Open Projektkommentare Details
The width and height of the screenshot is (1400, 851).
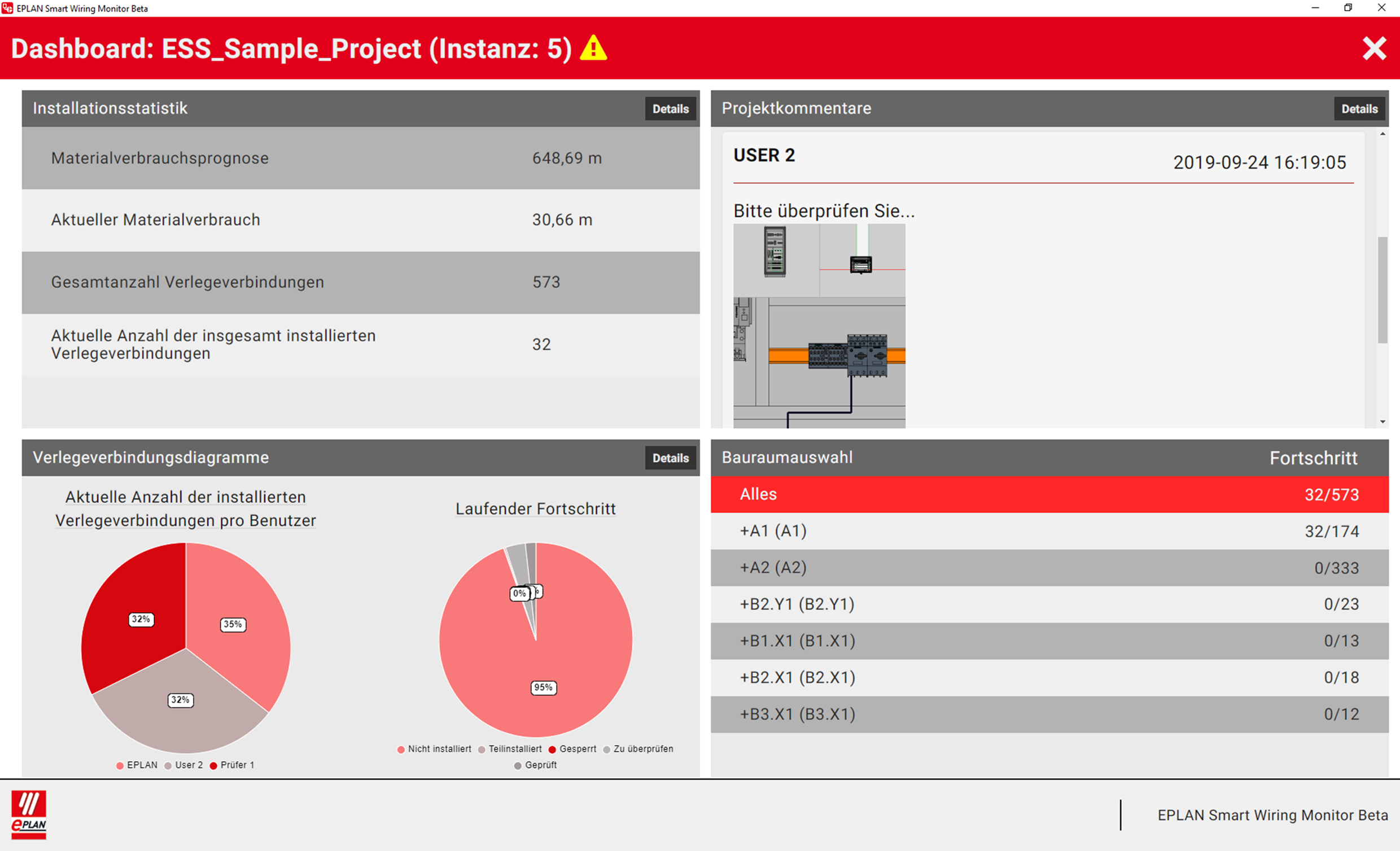1359,108
